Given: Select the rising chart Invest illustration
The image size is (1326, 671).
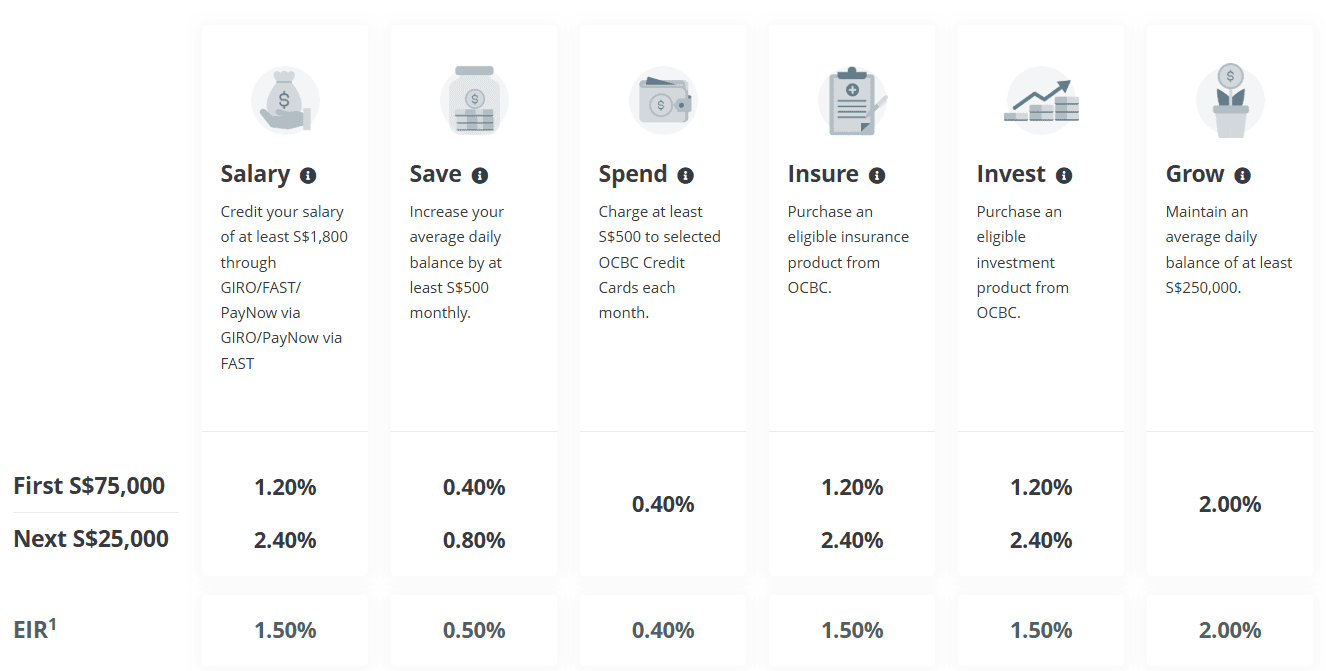Looking at the screenshot, I should (x=1041, y=101).
